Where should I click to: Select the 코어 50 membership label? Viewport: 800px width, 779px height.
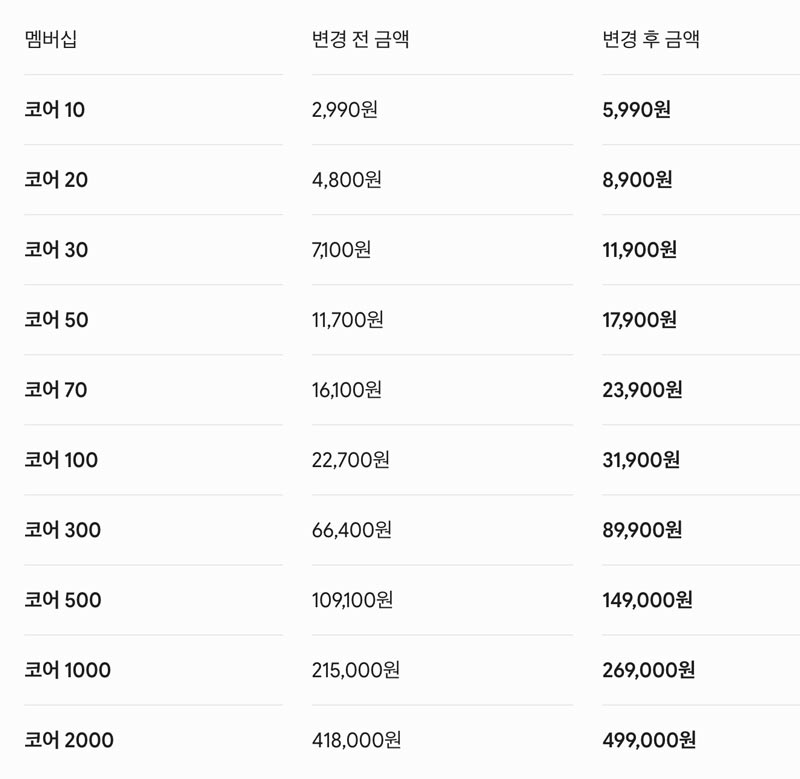tap(56, 320)
